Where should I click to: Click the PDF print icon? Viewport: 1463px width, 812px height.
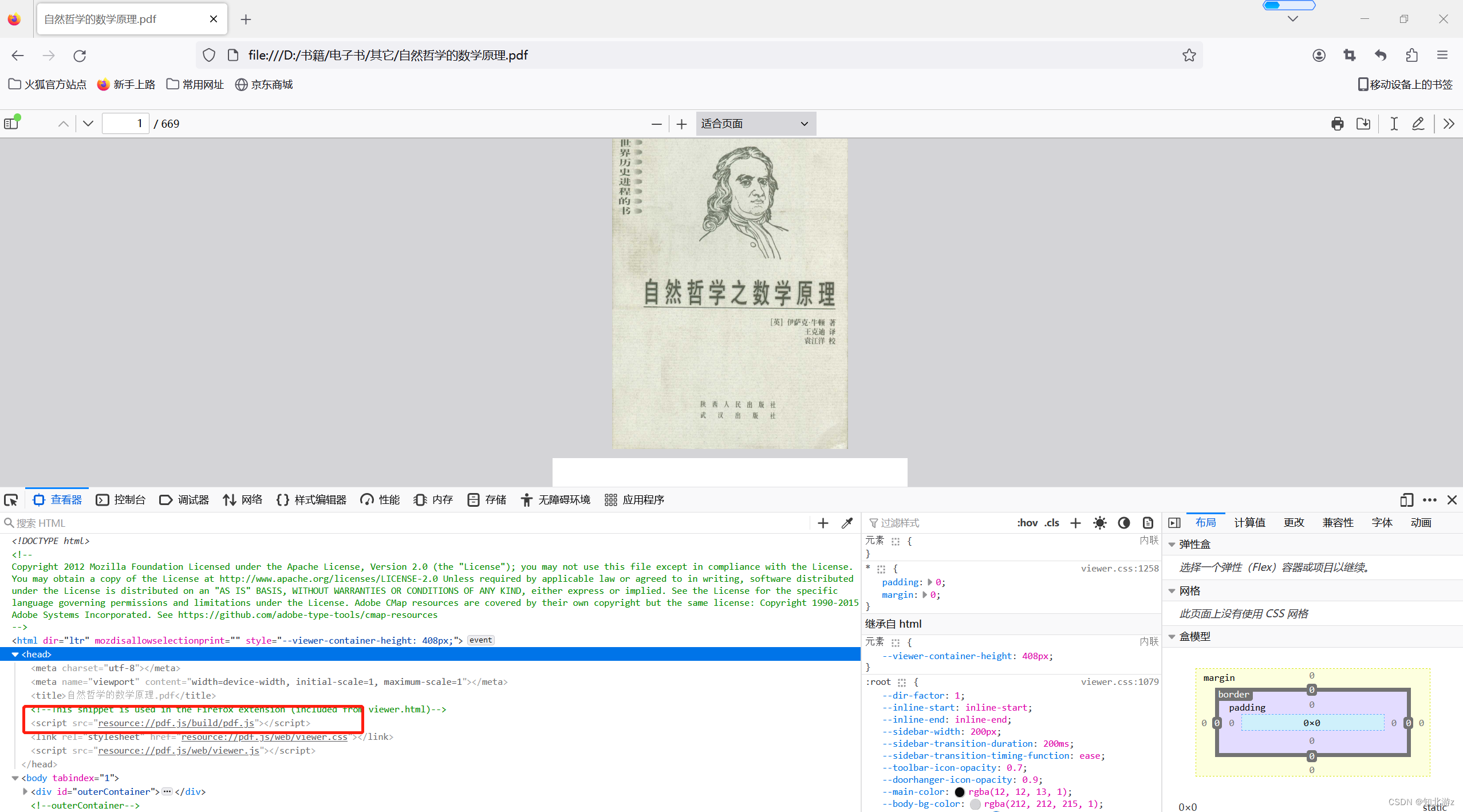1337,124
